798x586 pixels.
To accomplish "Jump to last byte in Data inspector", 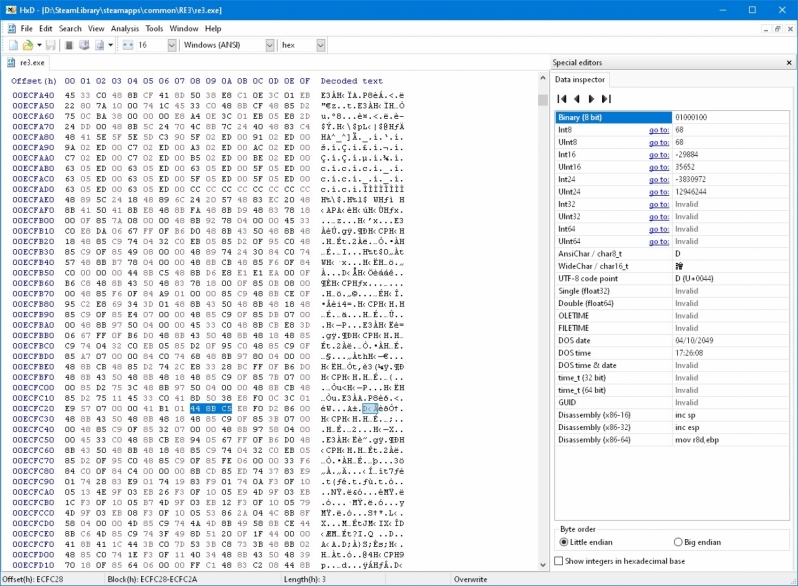I will 606,99.
